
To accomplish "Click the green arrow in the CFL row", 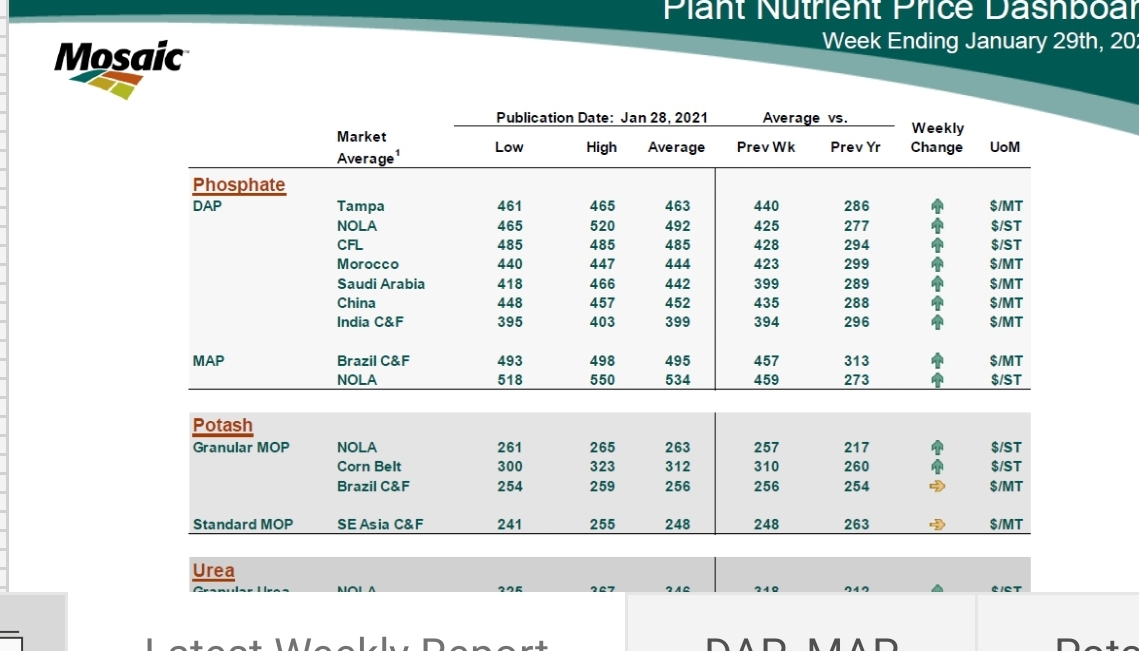I will click(937, 245).
